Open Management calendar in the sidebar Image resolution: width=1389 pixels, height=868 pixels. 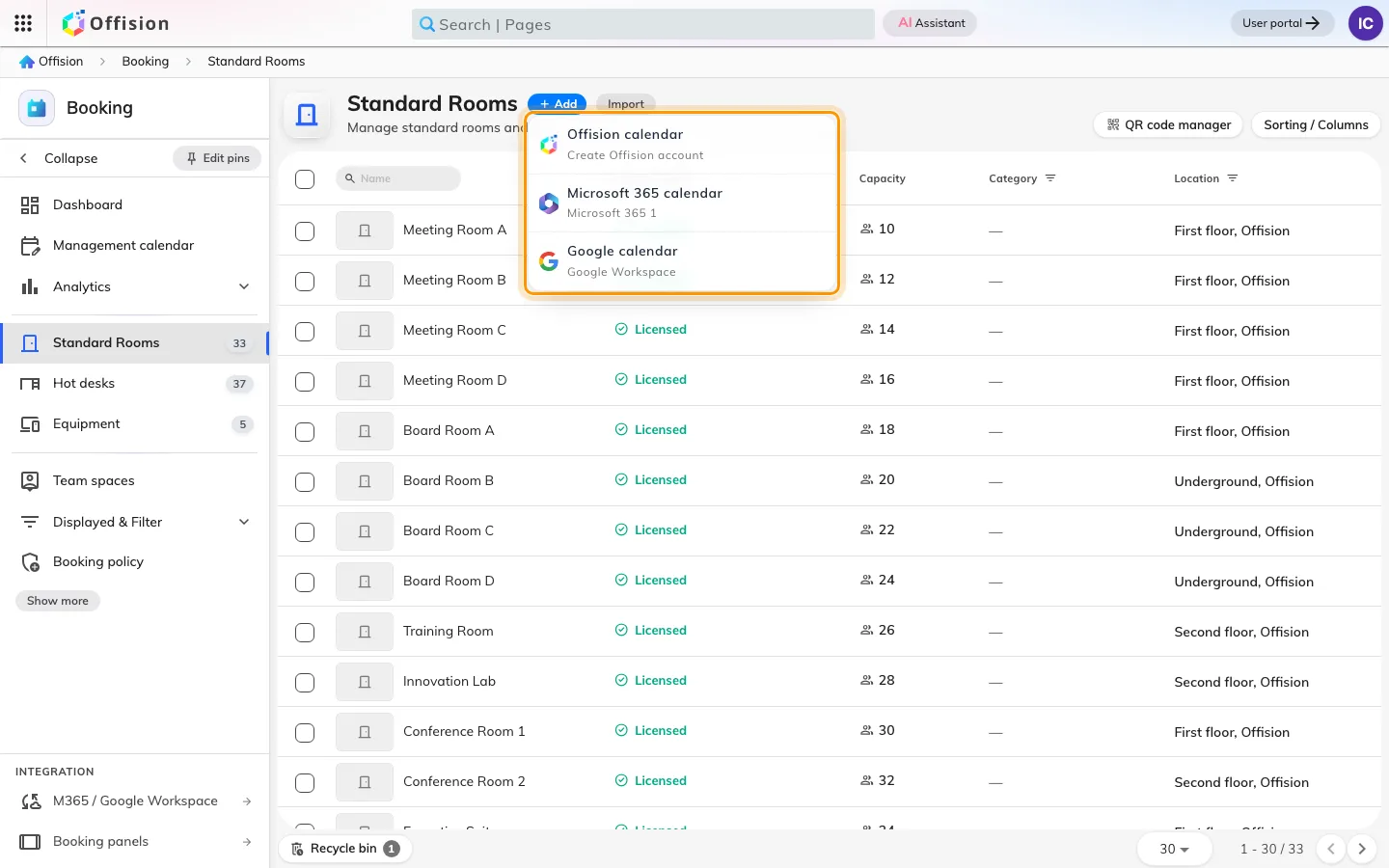click(135, 245)
